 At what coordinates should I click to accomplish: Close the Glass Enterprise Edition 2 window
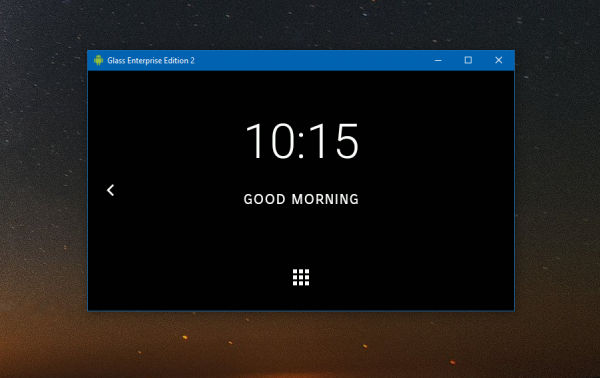[x=498, y=60]
